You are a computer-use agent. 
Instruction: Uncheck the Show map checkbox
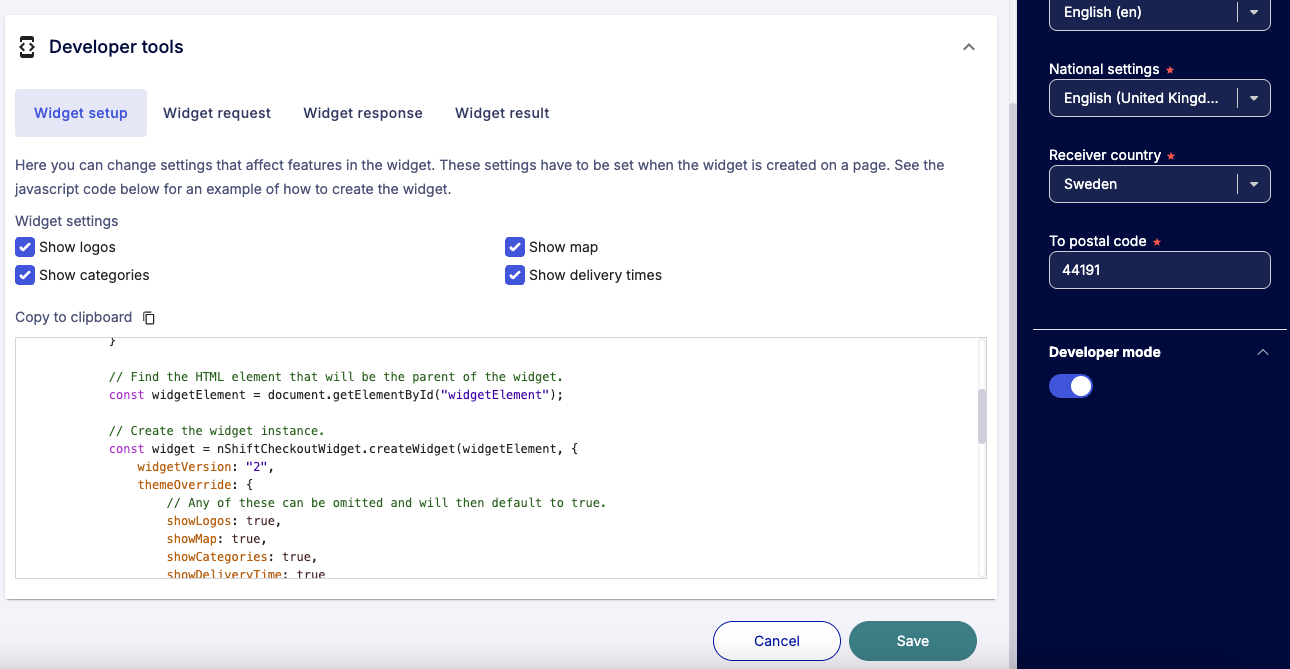click(515, 247)
